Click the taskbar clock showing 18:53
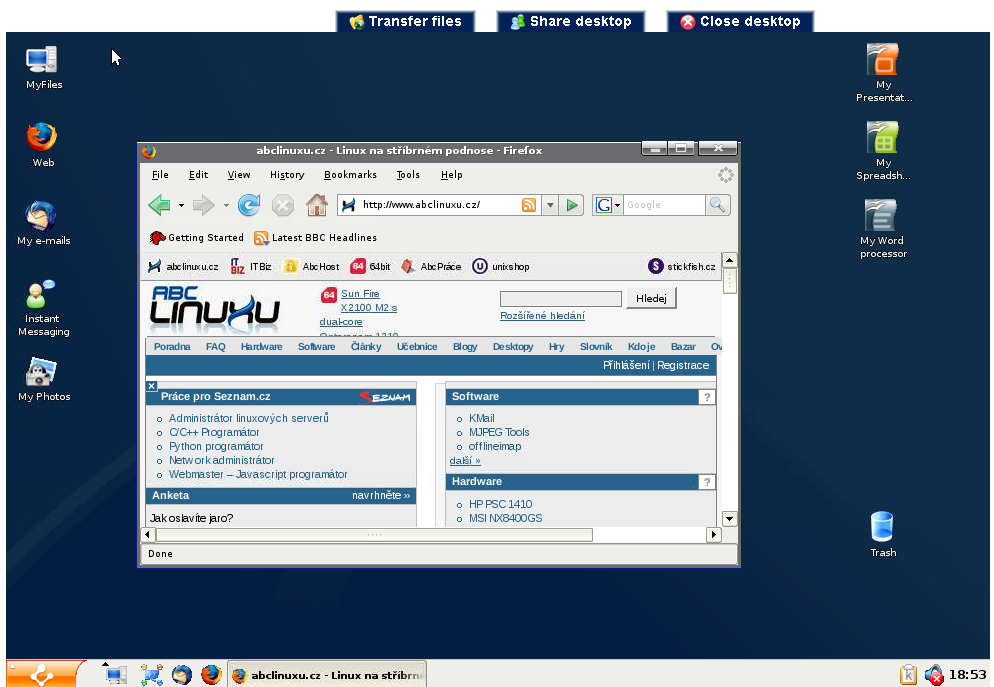This screenshot has width=994, height=687. 967,674
